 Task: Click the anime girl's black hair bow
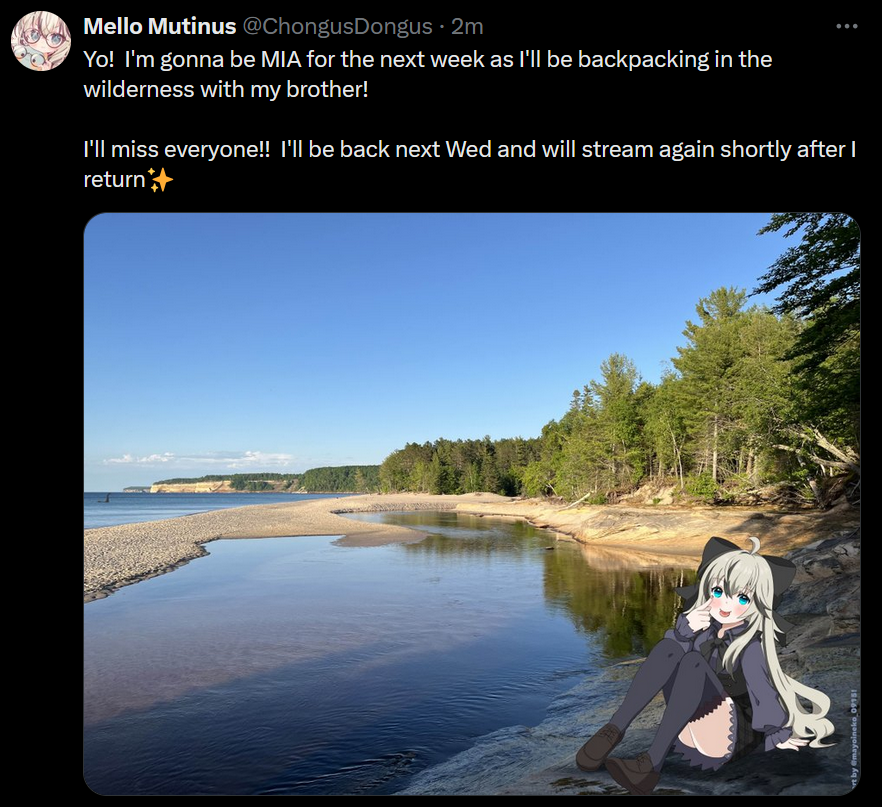744,562
